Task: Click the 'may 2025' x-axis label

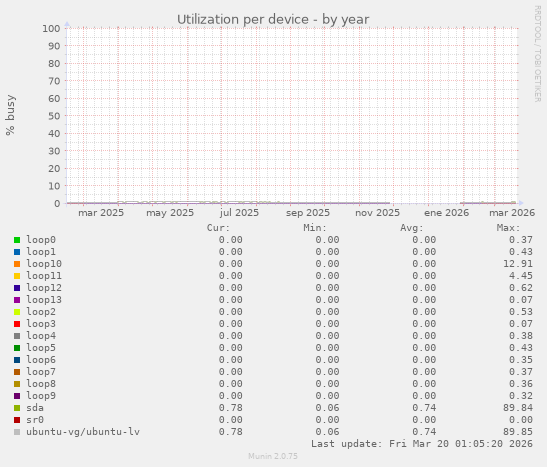Action: tap(170, 213)
